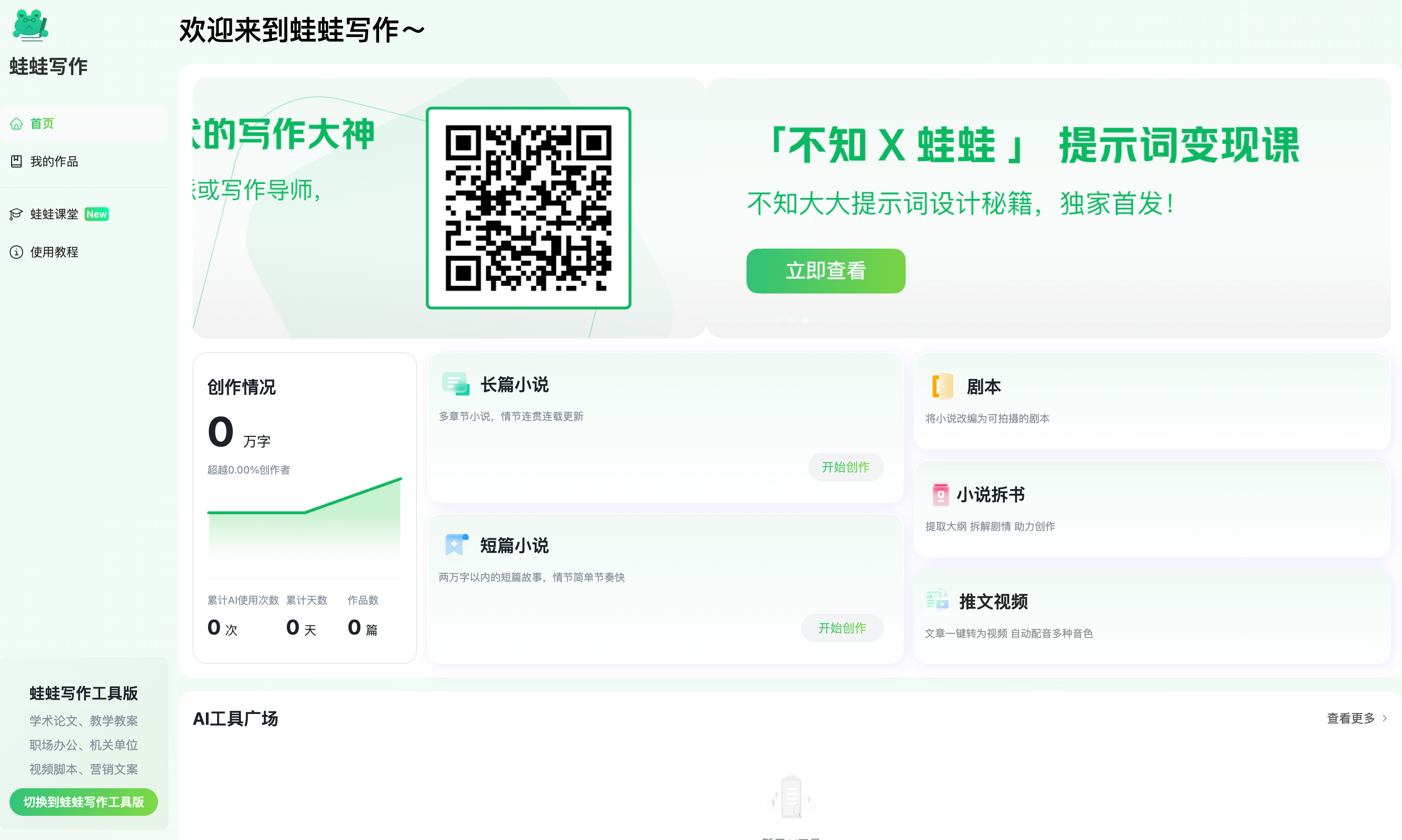
Task: Click the 超越0.00%创作者 text
Action: (249, 470)
